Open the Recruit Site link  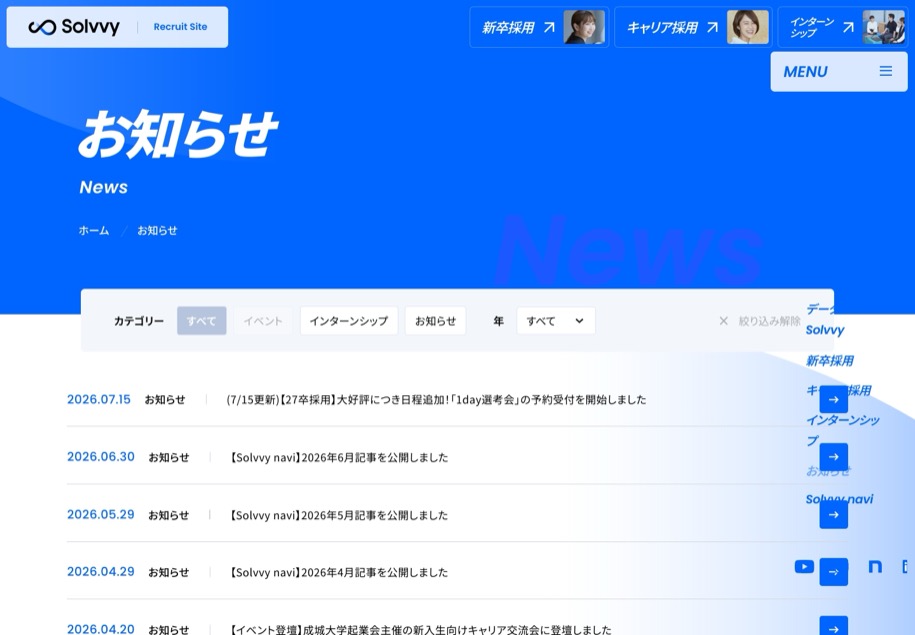coord(180,27)
